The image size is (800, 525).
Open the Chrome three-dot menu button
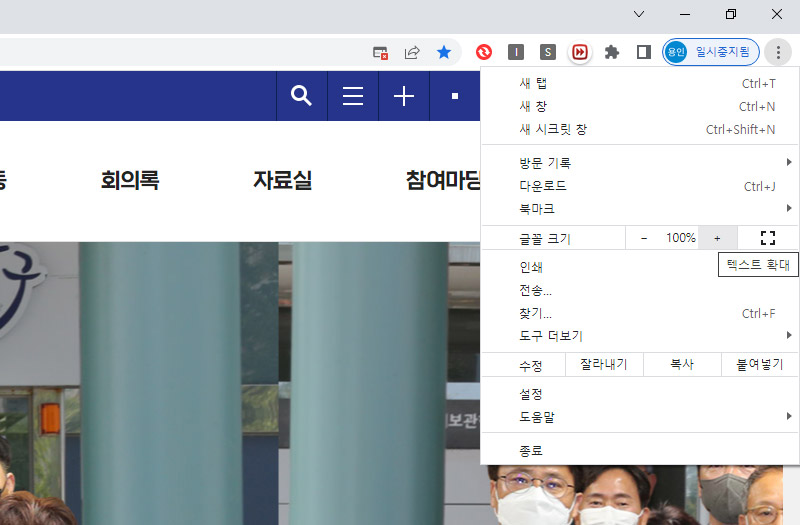point(778,52)
